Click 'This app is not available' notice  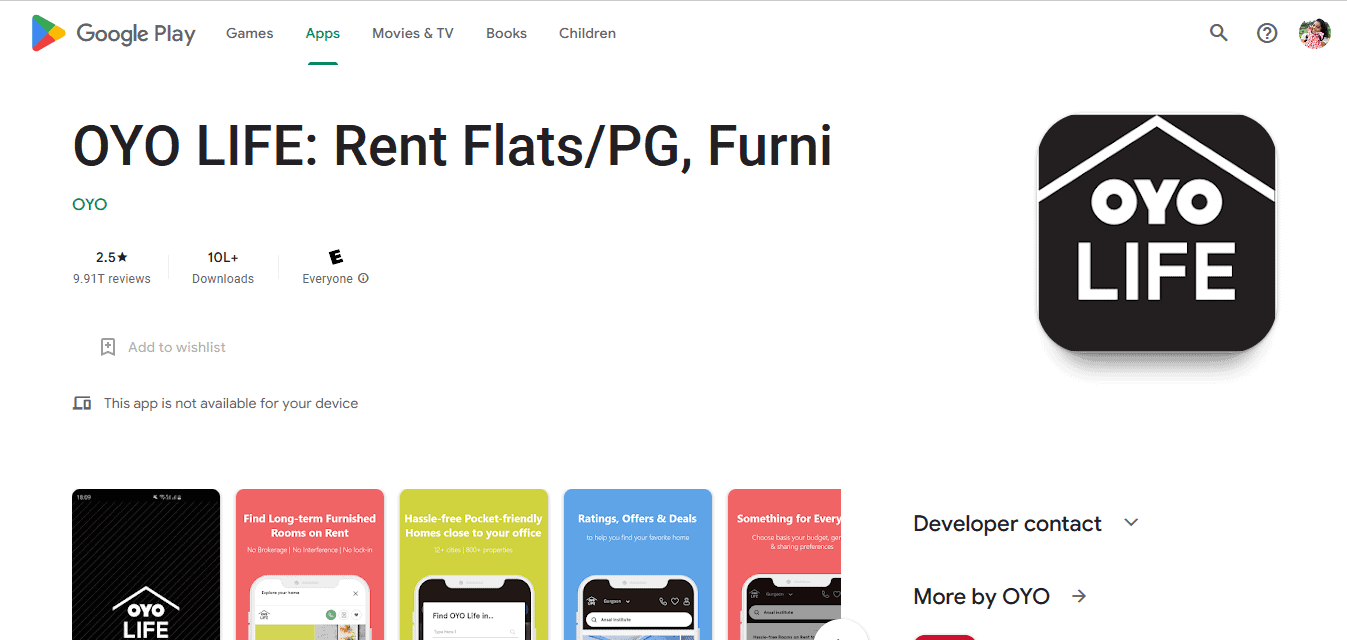tap(231, 403)
